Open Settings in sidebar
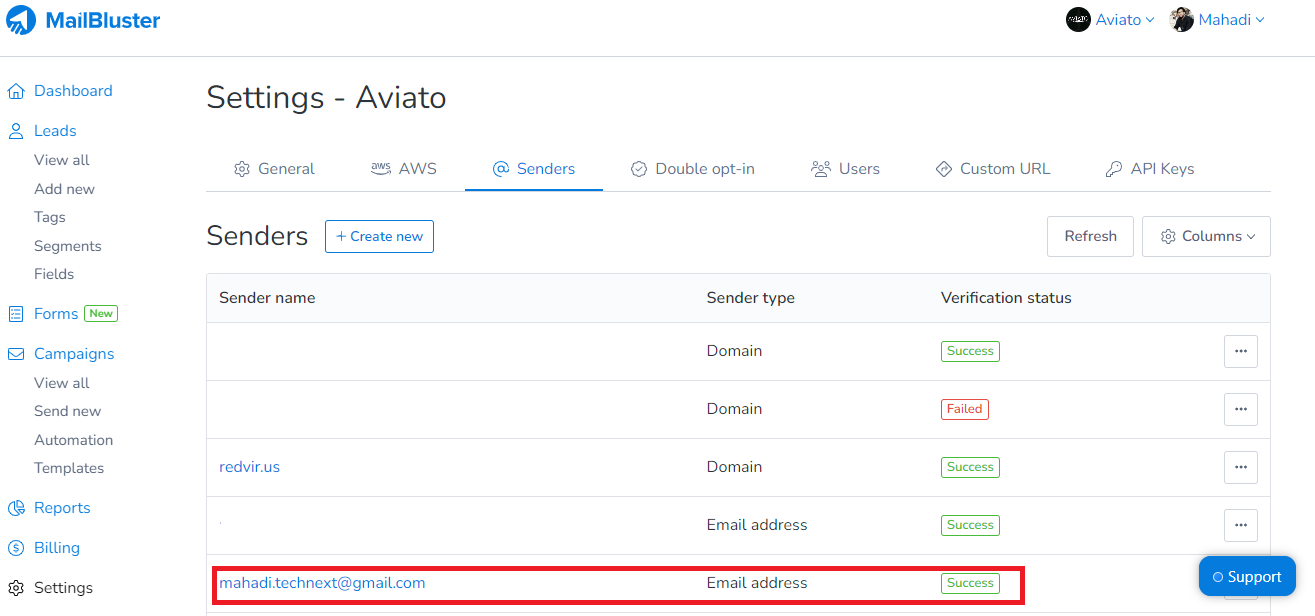Image resolution: width=1315 pixels, height=616 pixels. point(64,588)
